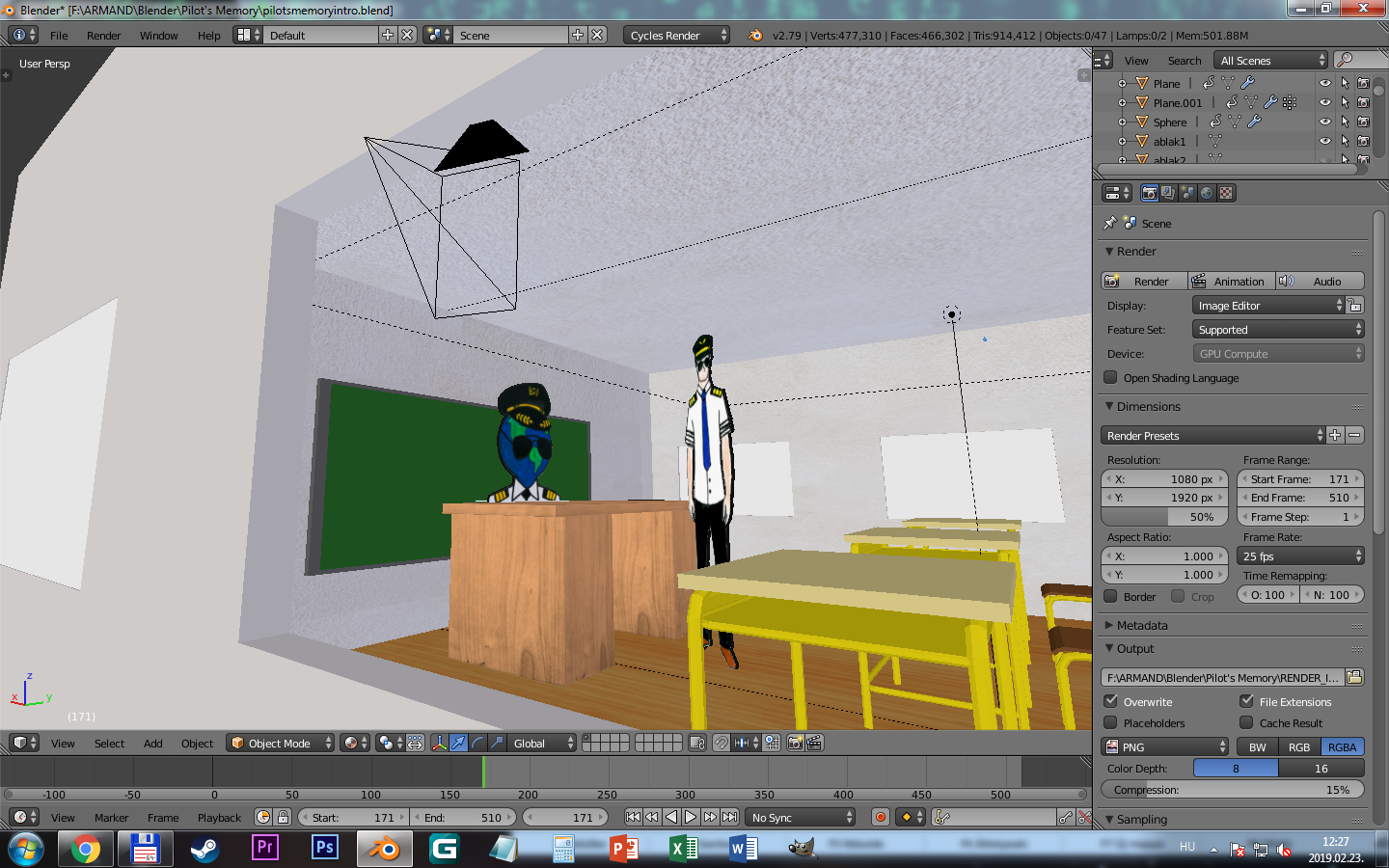
Task: Click the timeline preview range clock icon
Action: 263,817
